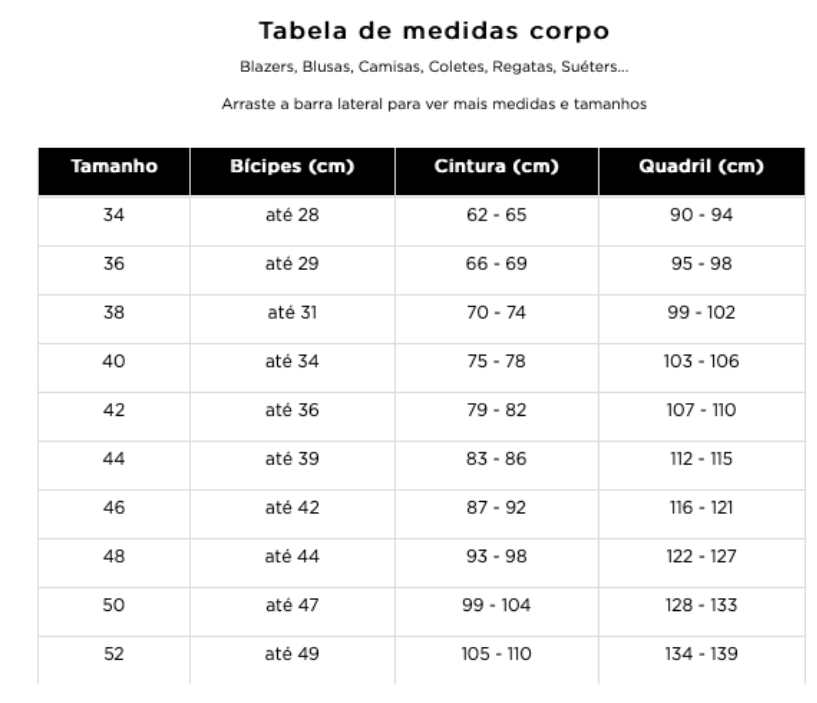Click the Tabela de medidas corpo title
Screen dimensions: 817x703
click(x=434, y=31)
